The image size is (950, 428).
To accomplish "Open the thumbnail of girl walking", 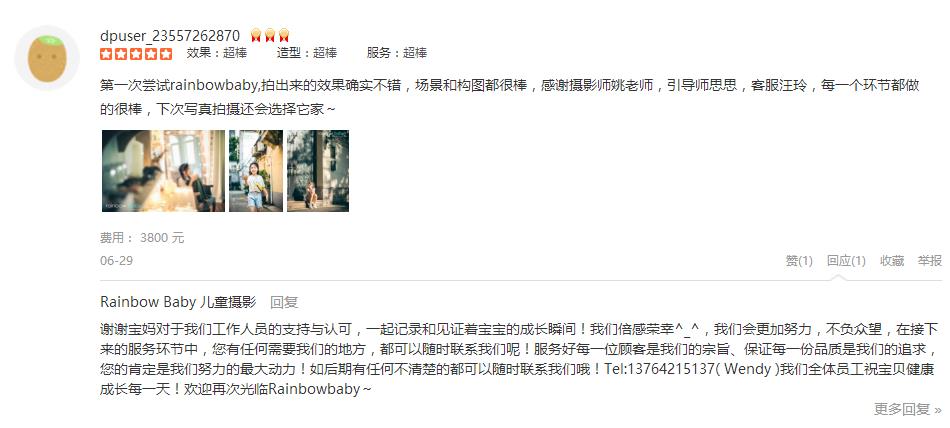I will coord(256,171).
